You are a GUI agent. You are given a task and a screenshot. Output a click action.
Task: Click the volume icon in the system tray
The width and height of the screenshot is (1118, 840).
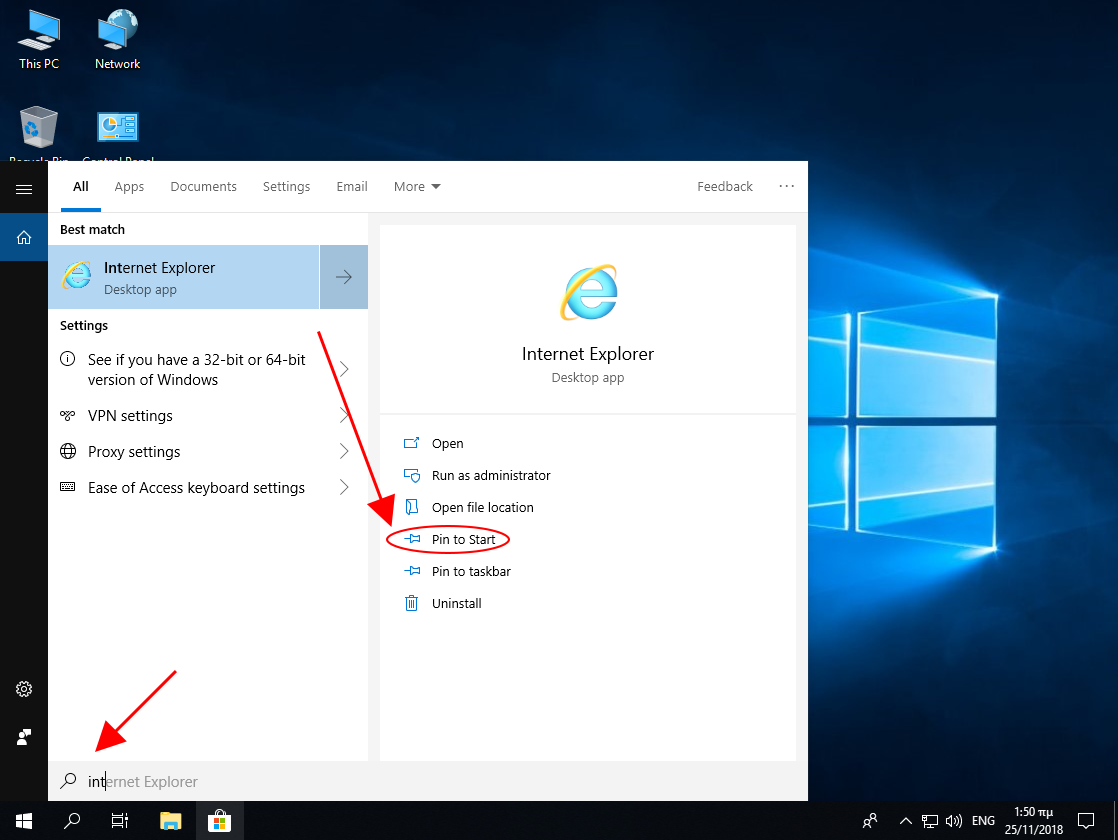953,821
